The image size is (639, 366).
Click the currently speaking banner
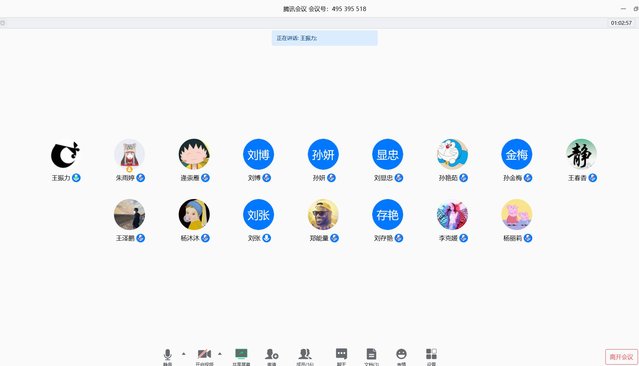click(x=325, y=38)
